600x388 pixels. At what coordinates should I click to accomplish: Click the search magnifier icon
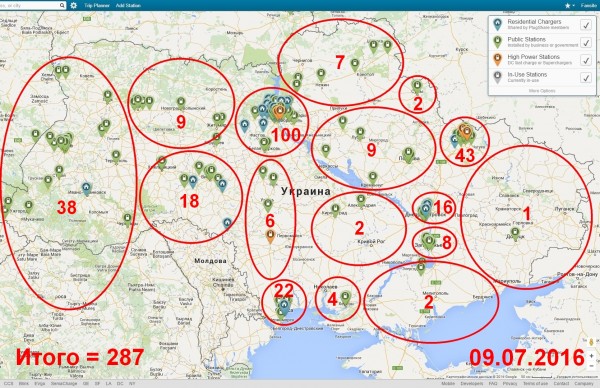(x=62, y=5)
